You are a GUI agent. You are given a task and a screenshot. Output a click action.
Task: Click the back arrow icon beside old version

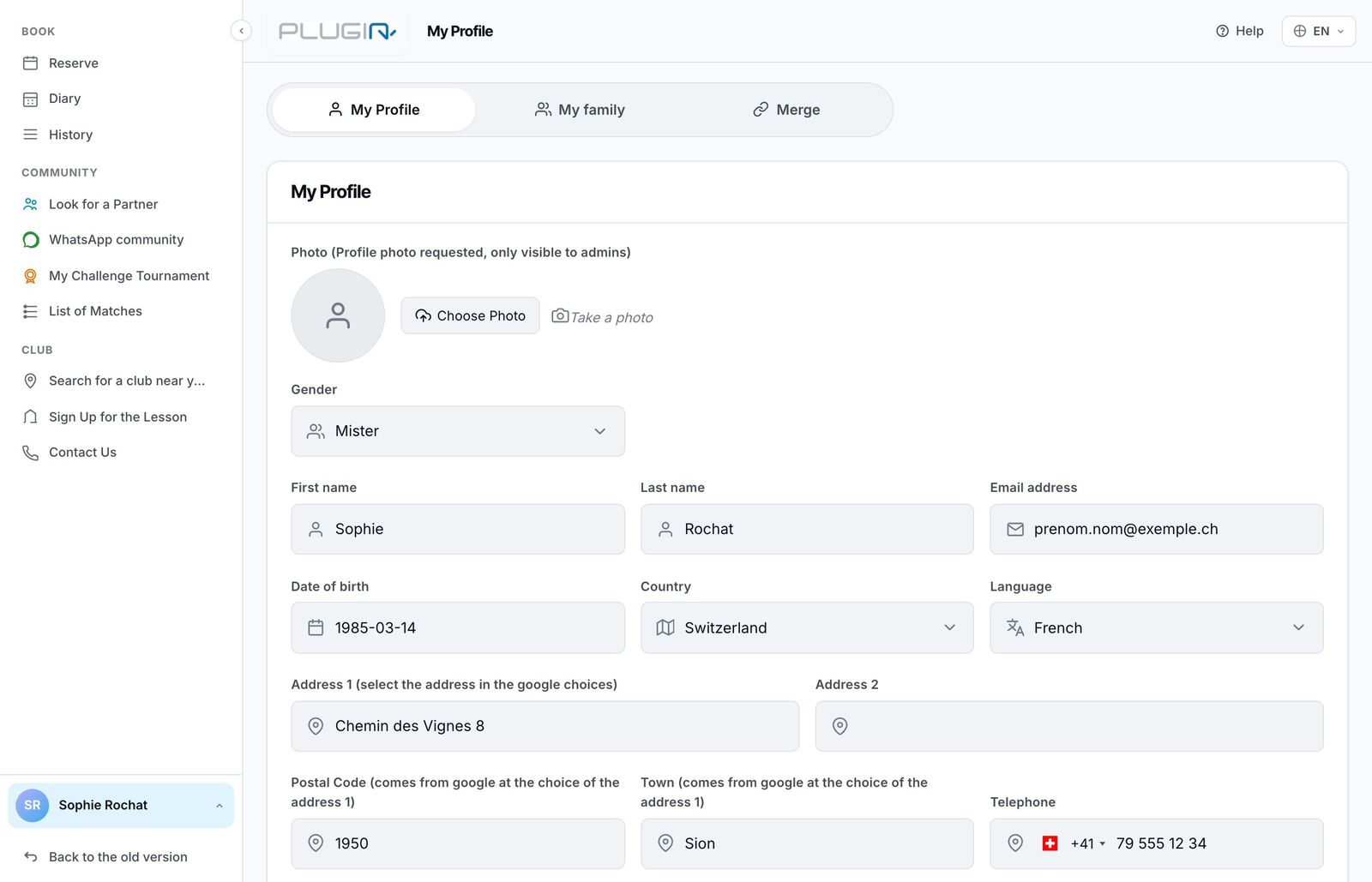(x=30, y=857)
